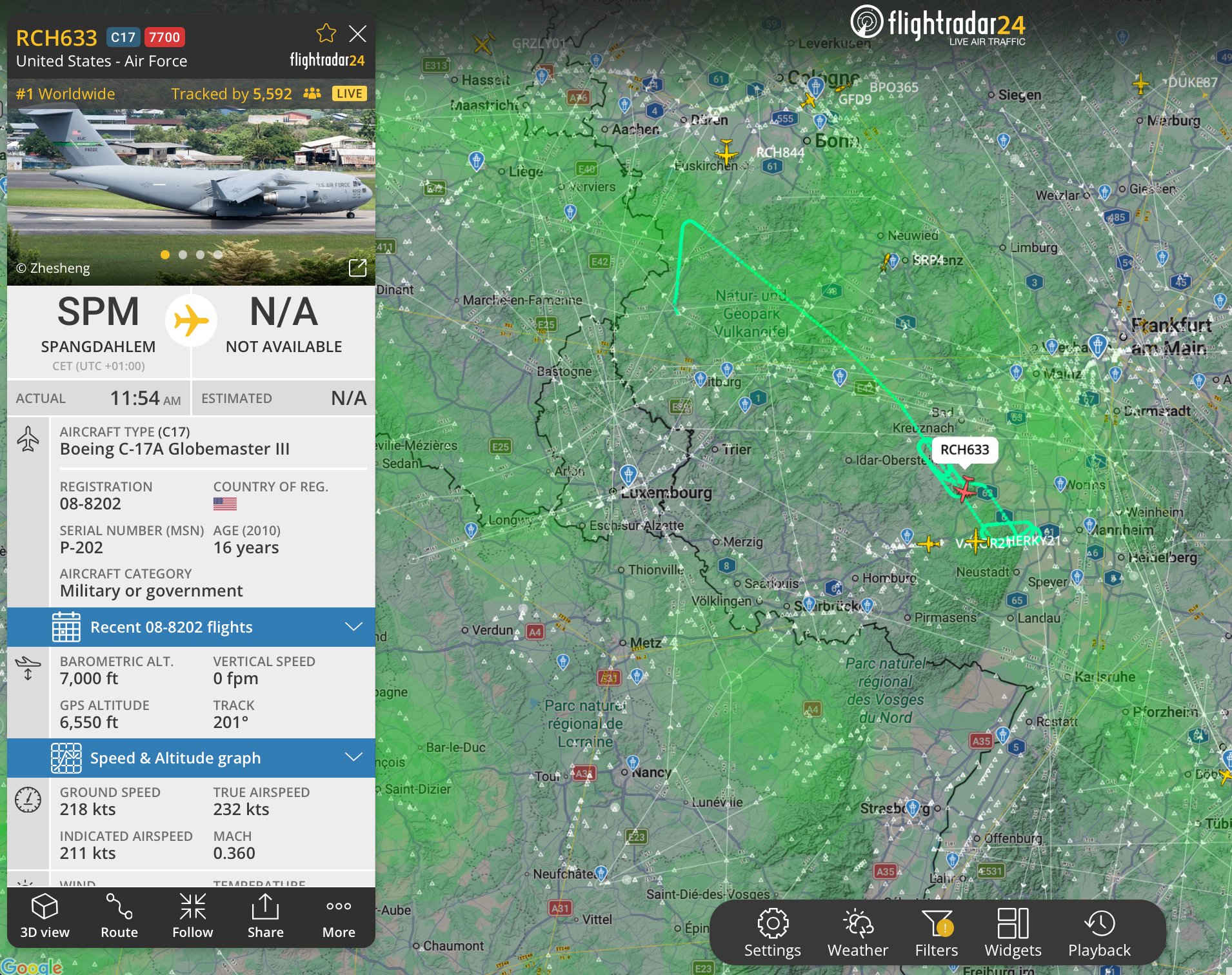
Task: Open the Weather layer options
Action: click(x=857, y=932)
